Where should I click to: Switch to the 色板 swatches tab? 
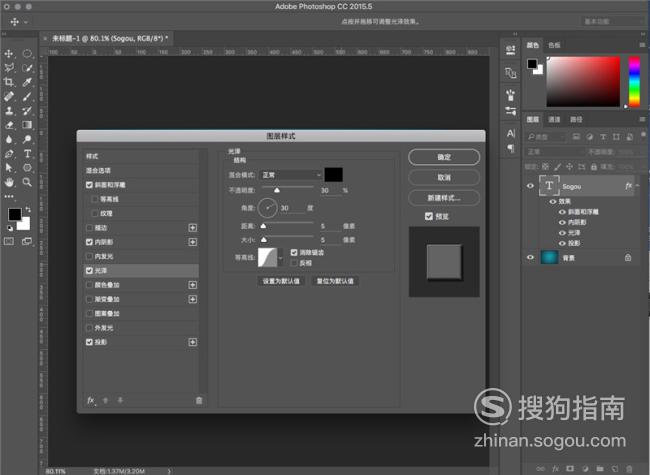[554, 45]
